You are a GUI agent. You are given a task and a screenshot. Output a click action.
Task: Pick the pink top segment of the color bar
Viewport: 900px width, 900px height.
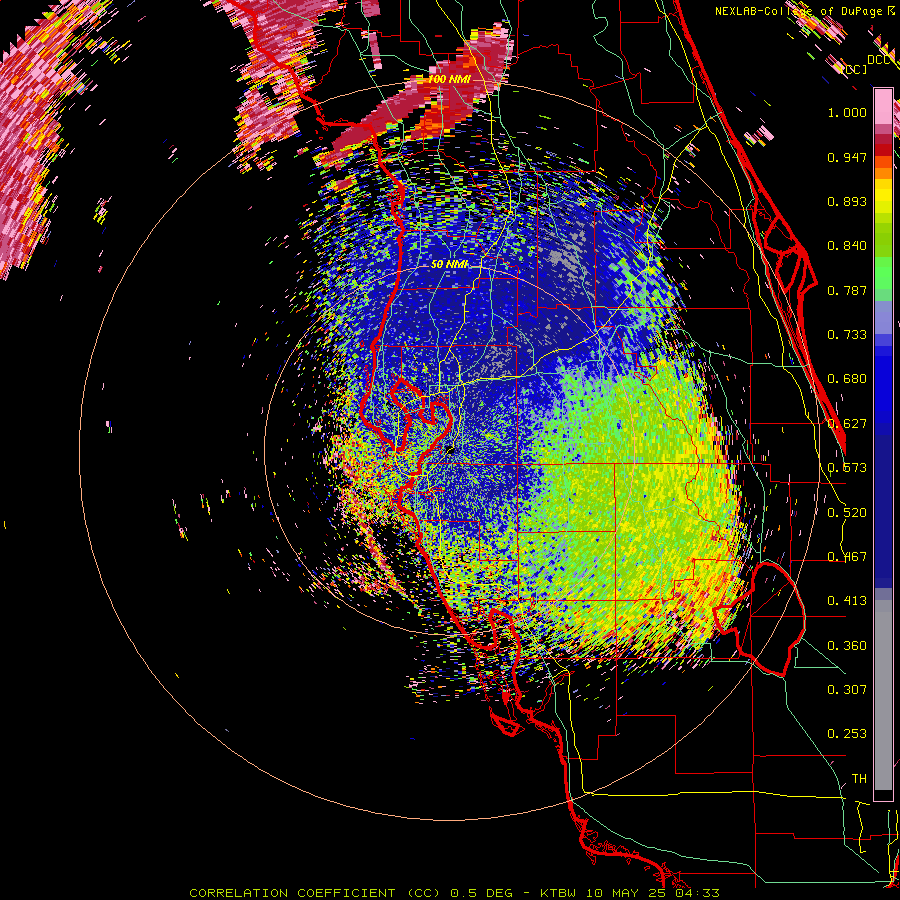pyautogui.click(x=883, y=107)
